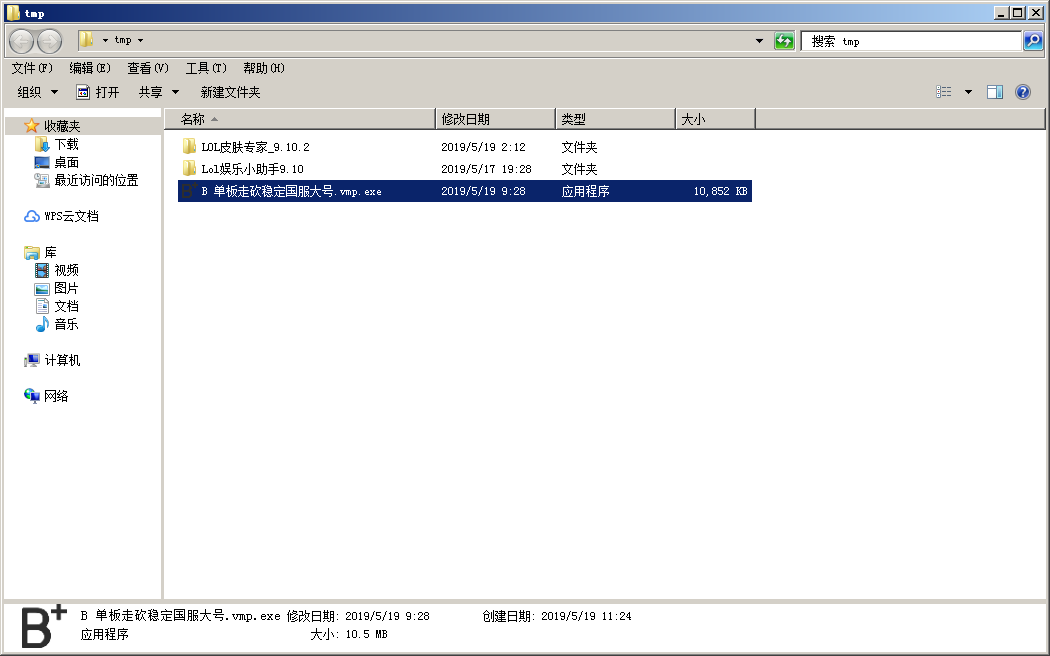Change view with the view mode icon

(944, 92)
